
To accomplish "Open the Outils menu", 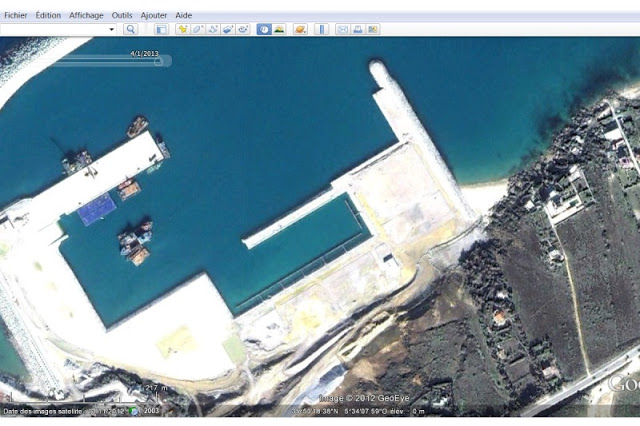I will click(x=121, y=16).
